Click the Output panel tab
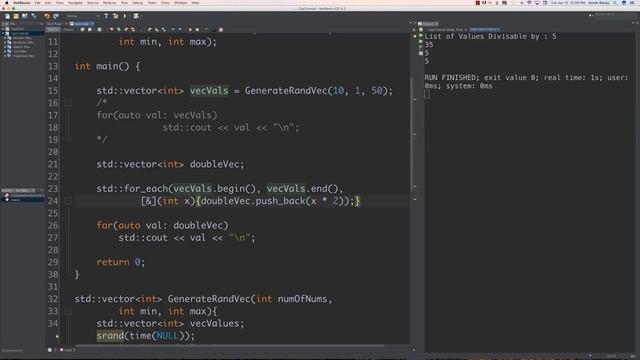Image resolution: width=640 pixels, height=360 pixels. tap(428, 24)
